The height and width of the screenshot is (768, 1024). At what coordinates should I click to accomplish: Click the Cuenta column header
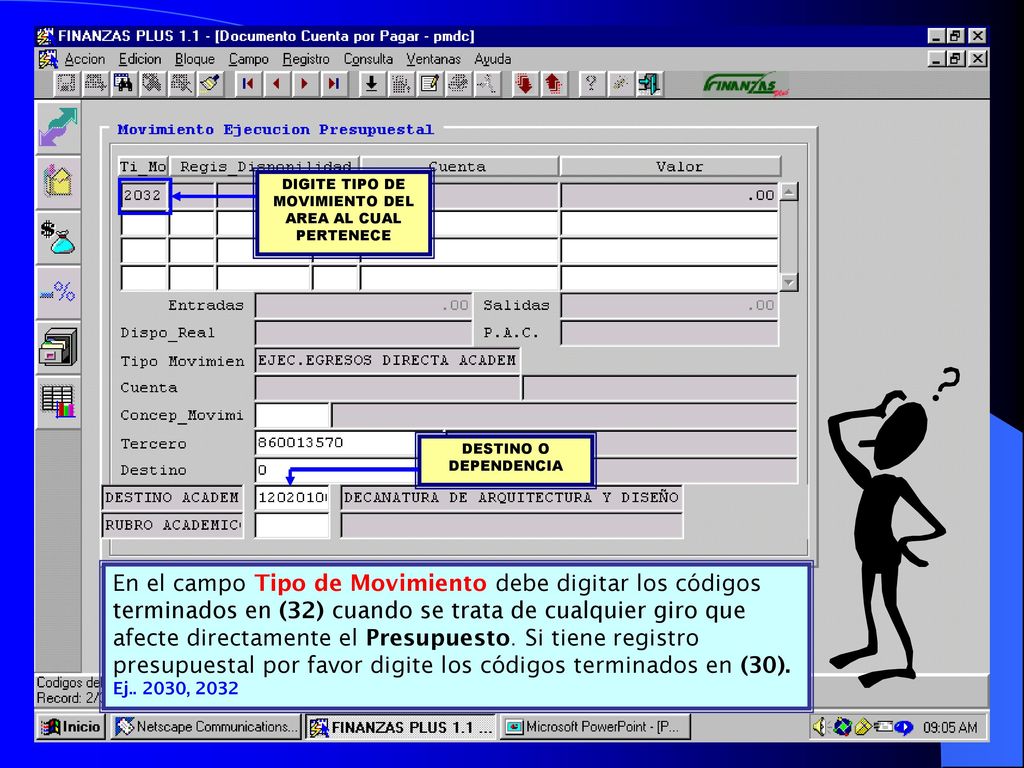460,167
